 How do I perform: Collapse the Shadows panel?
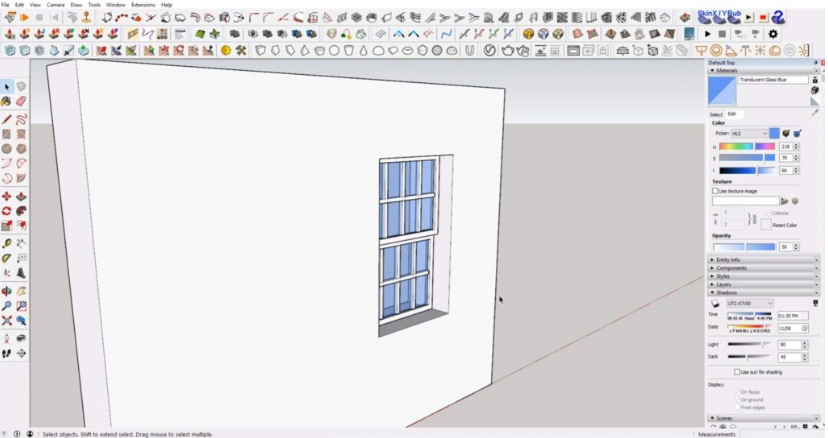(x=763, y=293)
